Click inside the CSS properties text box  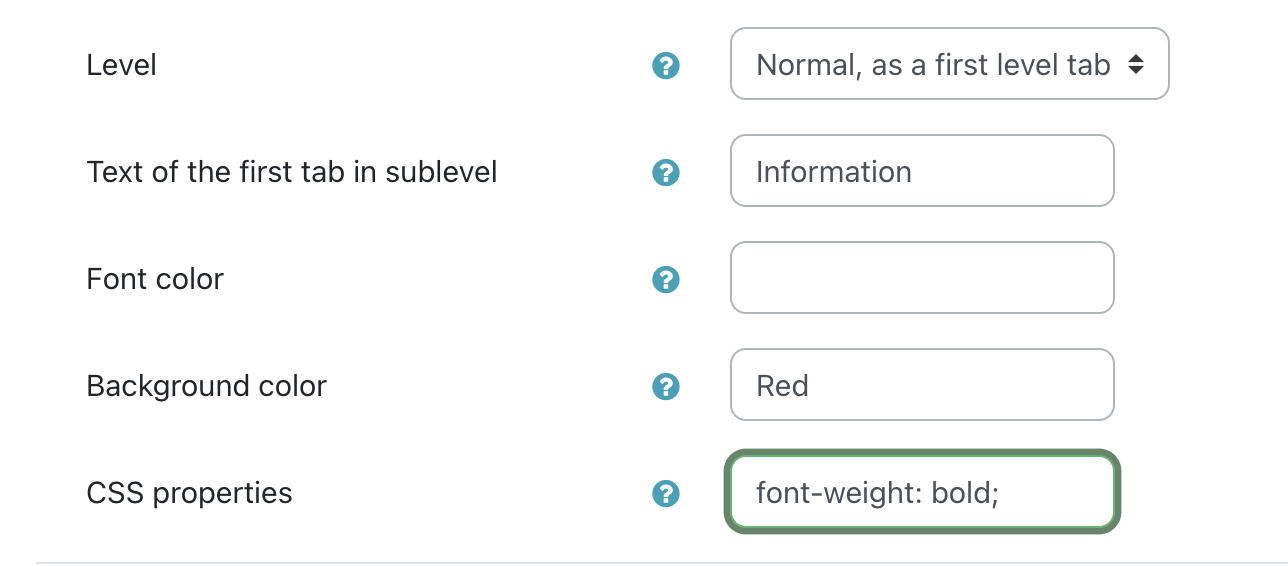point(922,492)
